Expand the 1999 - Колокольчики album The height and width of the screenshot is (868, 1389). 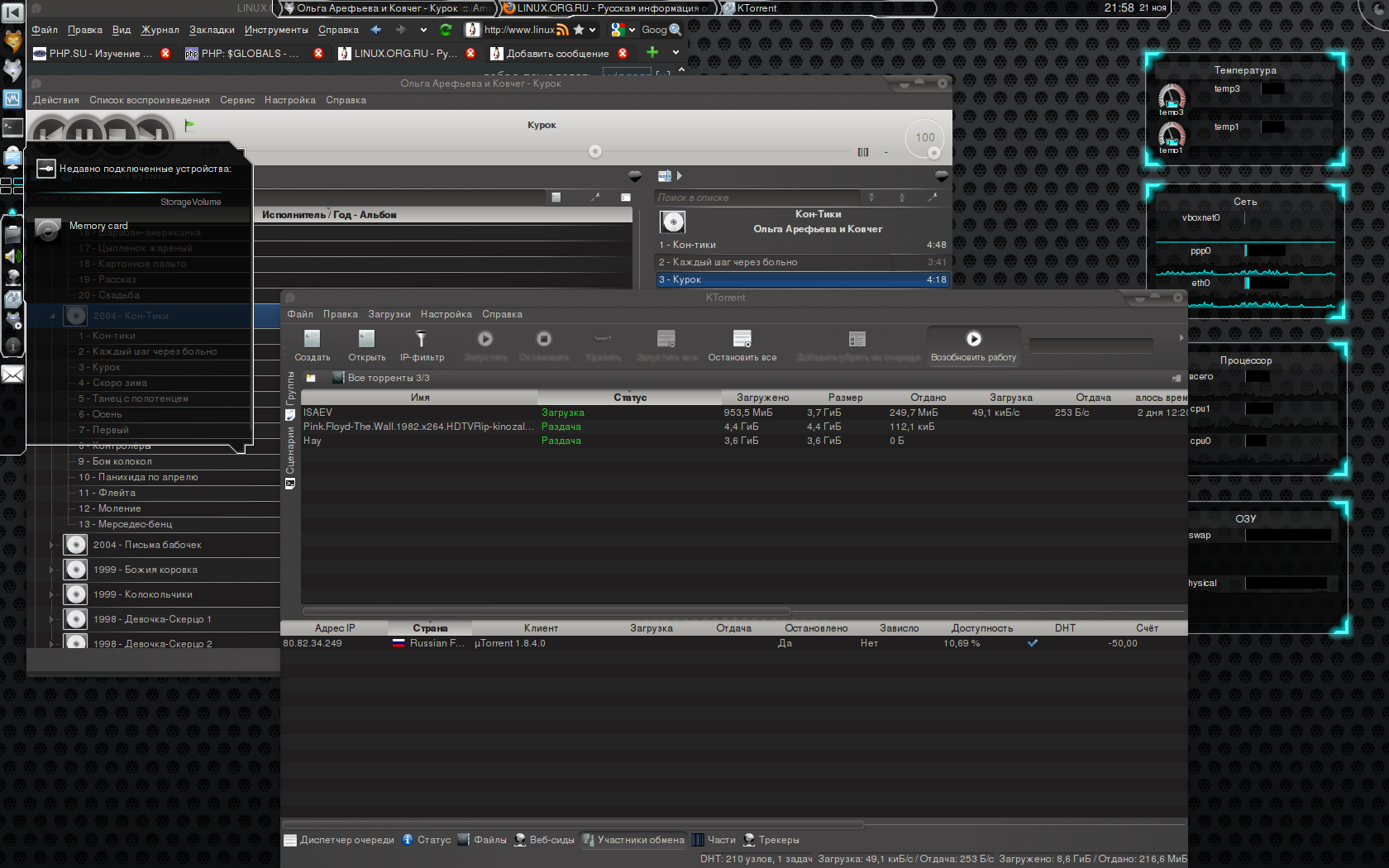(x=51, y=594)
